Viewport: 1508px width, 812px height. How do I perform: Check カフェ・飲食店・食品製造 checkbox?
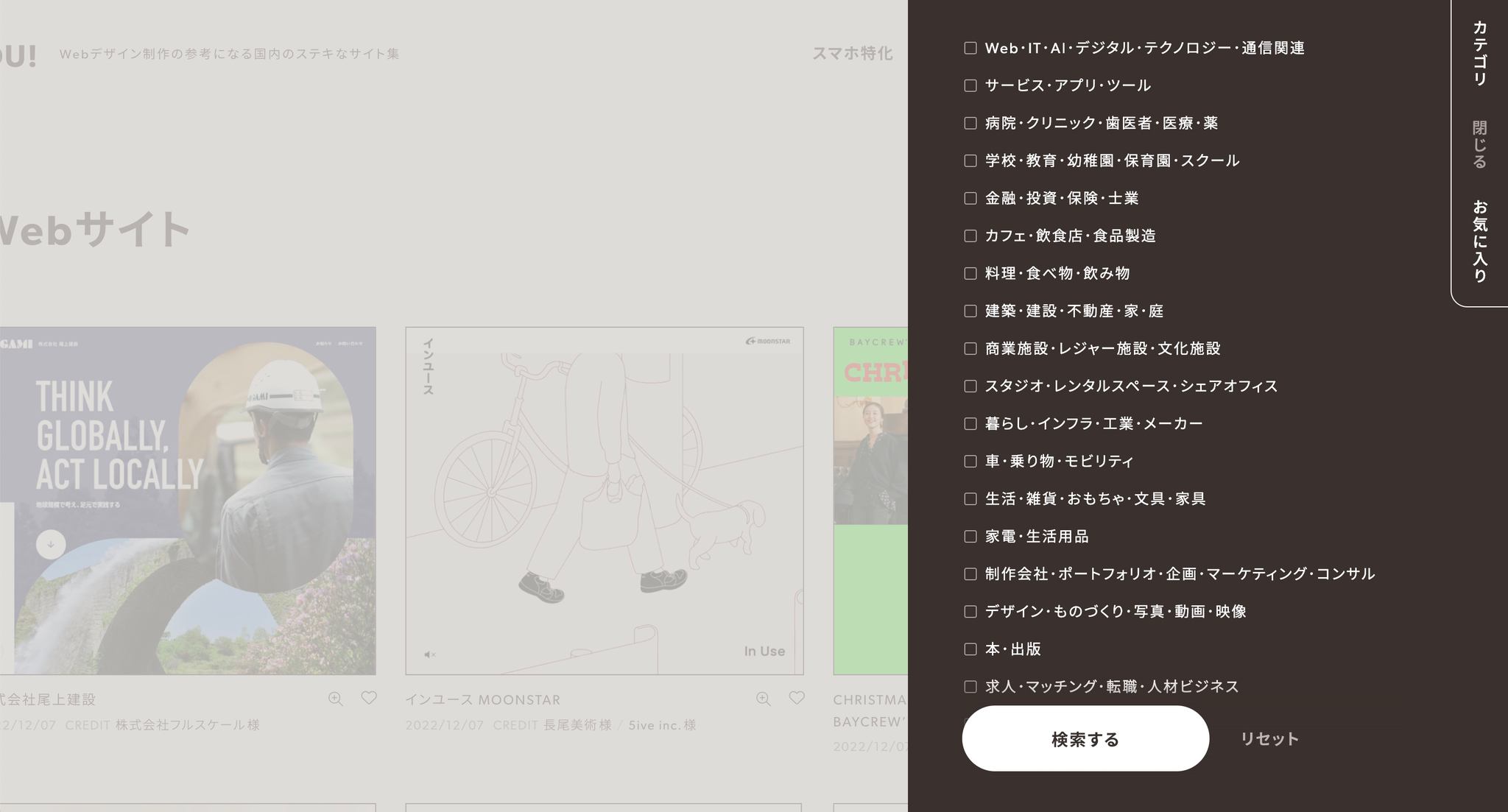click(970, 236)
